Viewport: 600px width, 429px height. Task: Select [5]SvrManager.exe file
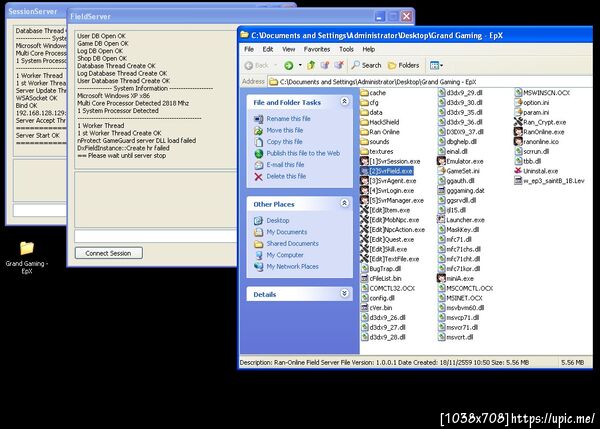392,200
